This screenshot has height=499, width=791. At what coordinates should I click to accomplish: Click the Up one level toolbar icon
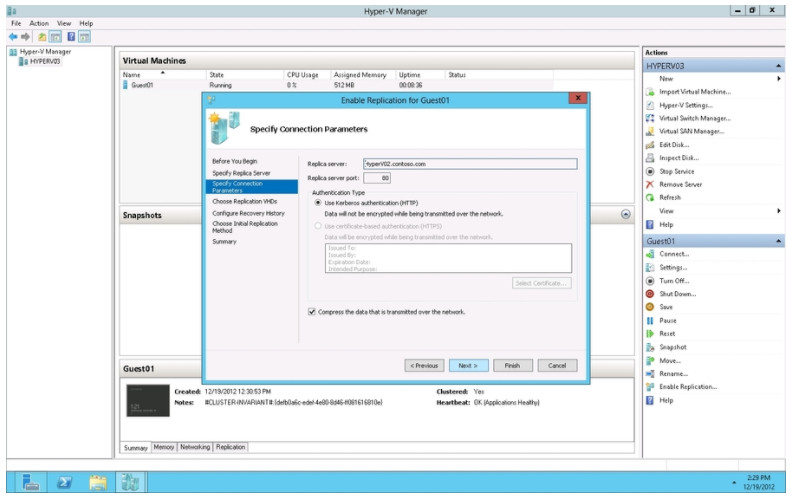[x=42, y=37]
